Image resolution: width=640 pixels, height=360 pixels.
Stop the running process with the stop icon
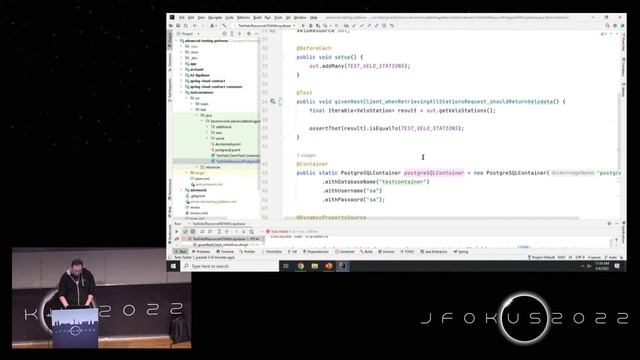click(x=337, y=26)
